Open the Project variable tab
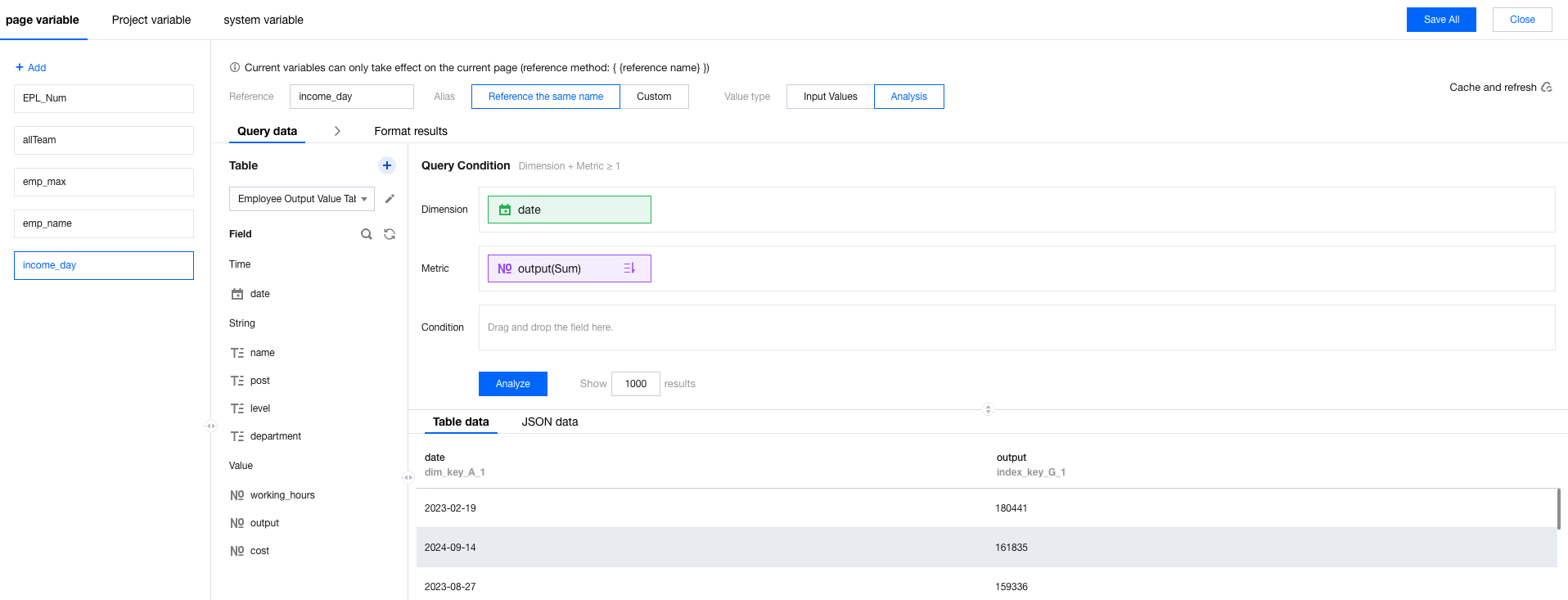 (151, 20)
